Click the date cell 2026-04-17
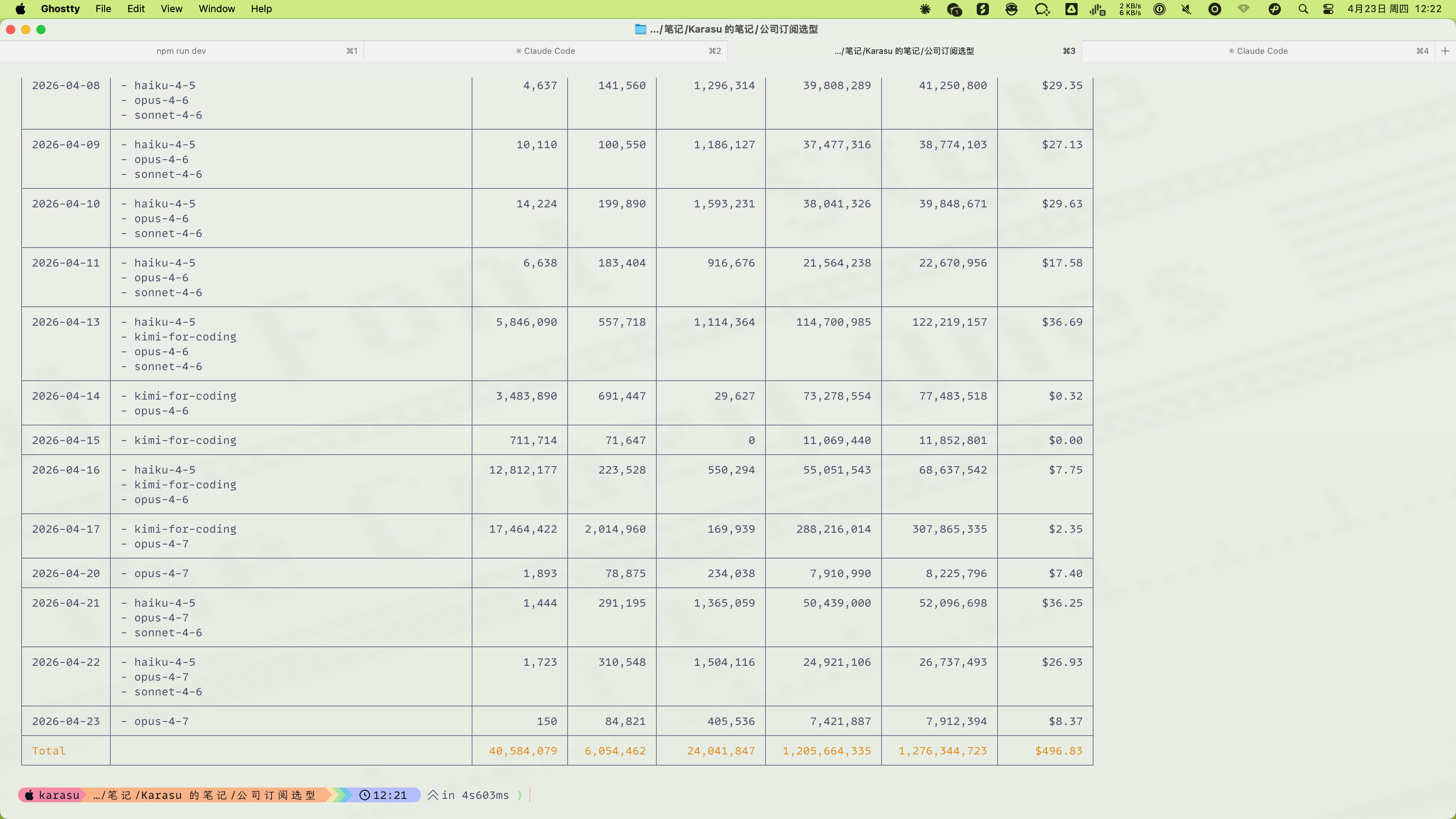 66,529
